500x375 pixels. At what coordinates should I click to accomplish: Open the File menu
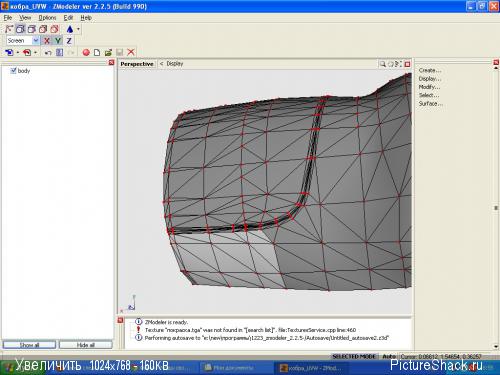[x=8, y=18]
